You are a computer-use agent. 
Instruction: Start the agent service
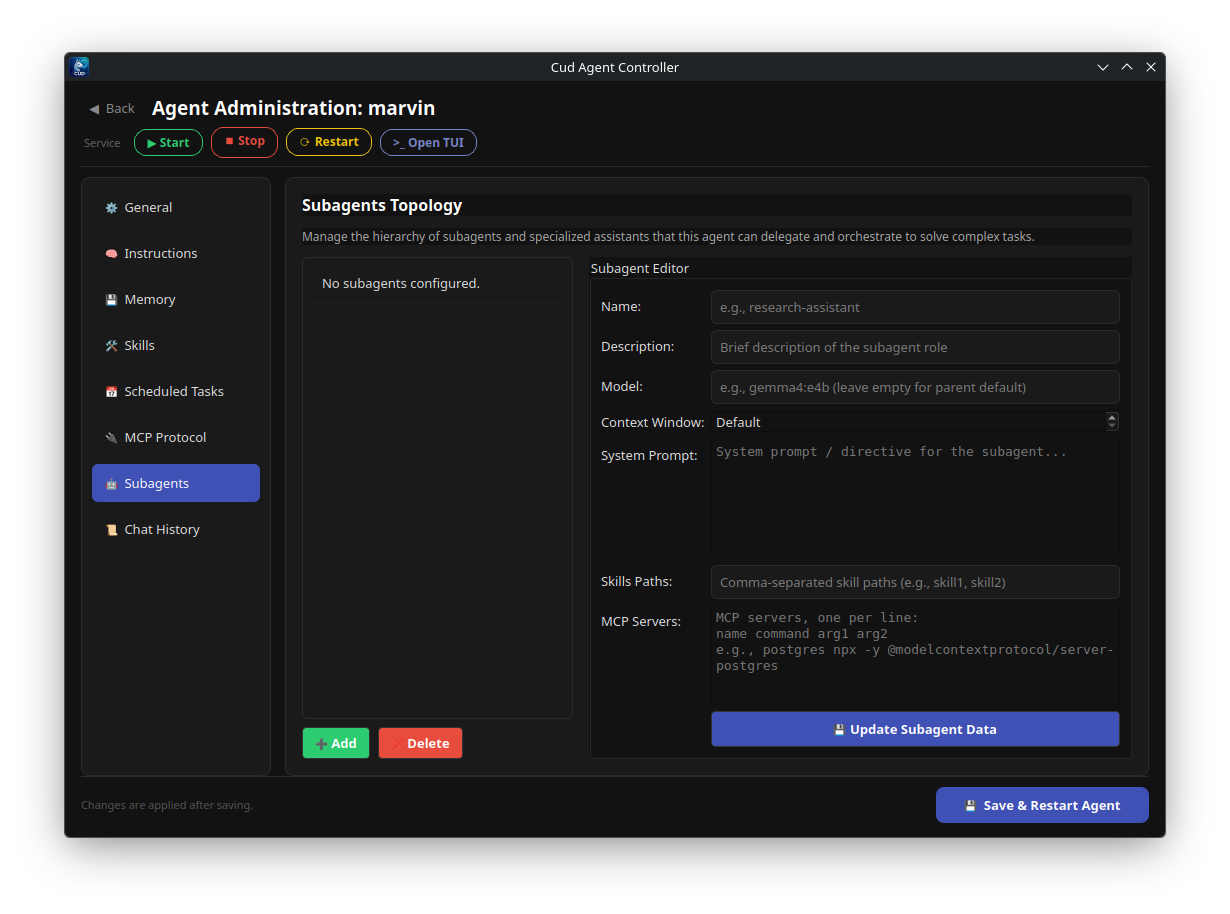[168, 142]
